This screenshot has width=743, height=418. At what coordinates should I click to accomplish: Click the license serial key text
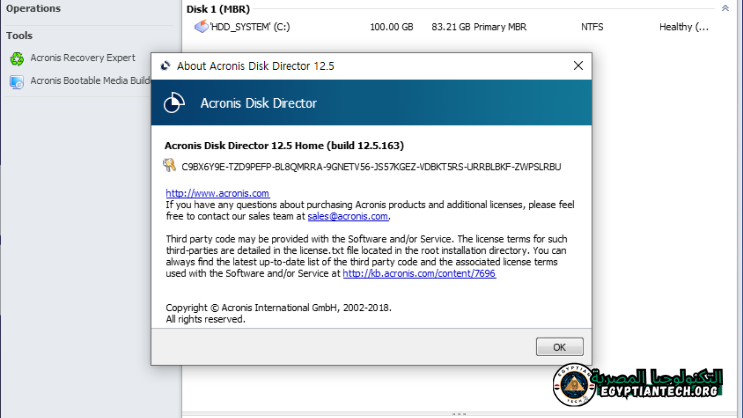[x=371, y=167]
